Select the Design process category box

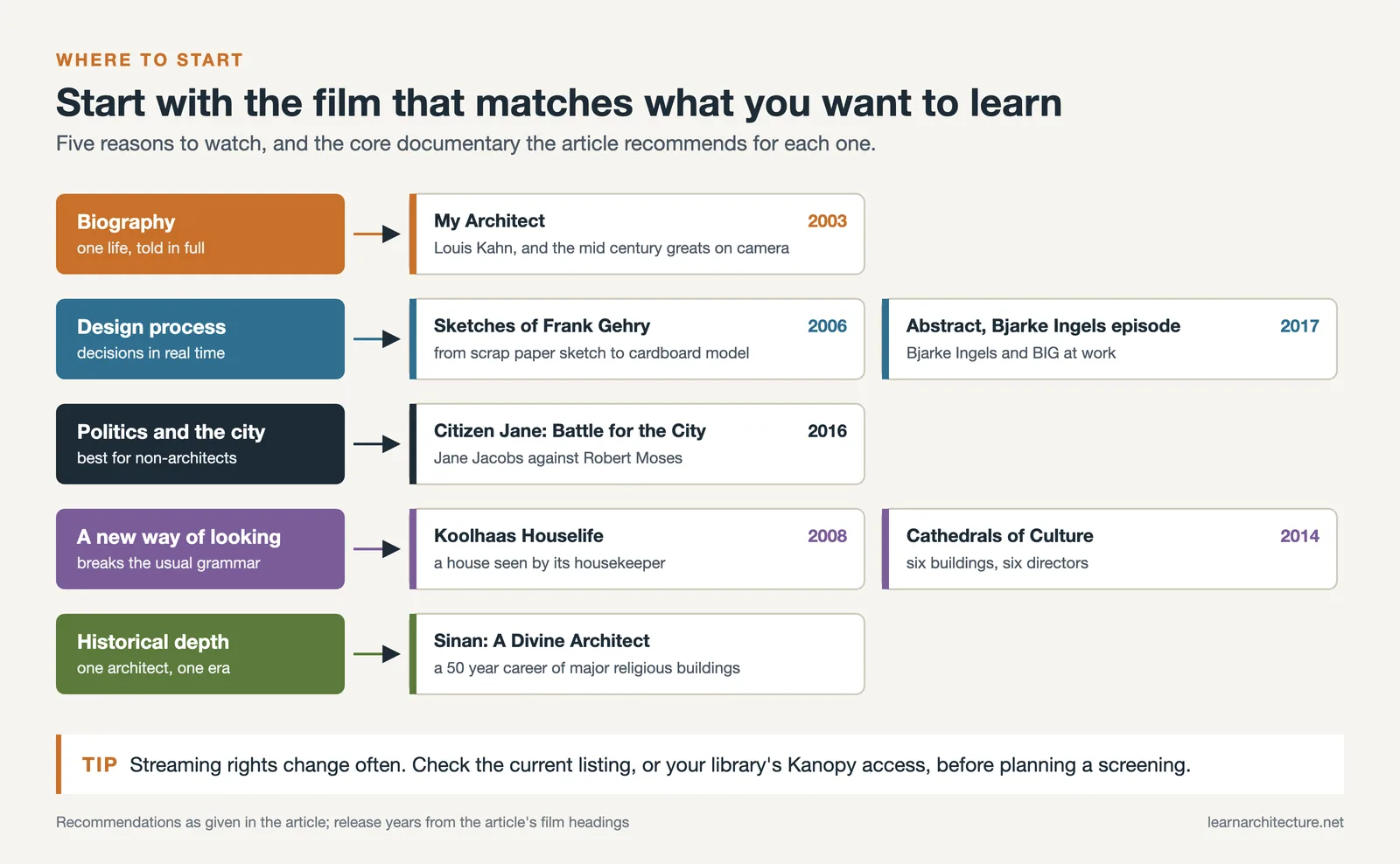(200, 339)
